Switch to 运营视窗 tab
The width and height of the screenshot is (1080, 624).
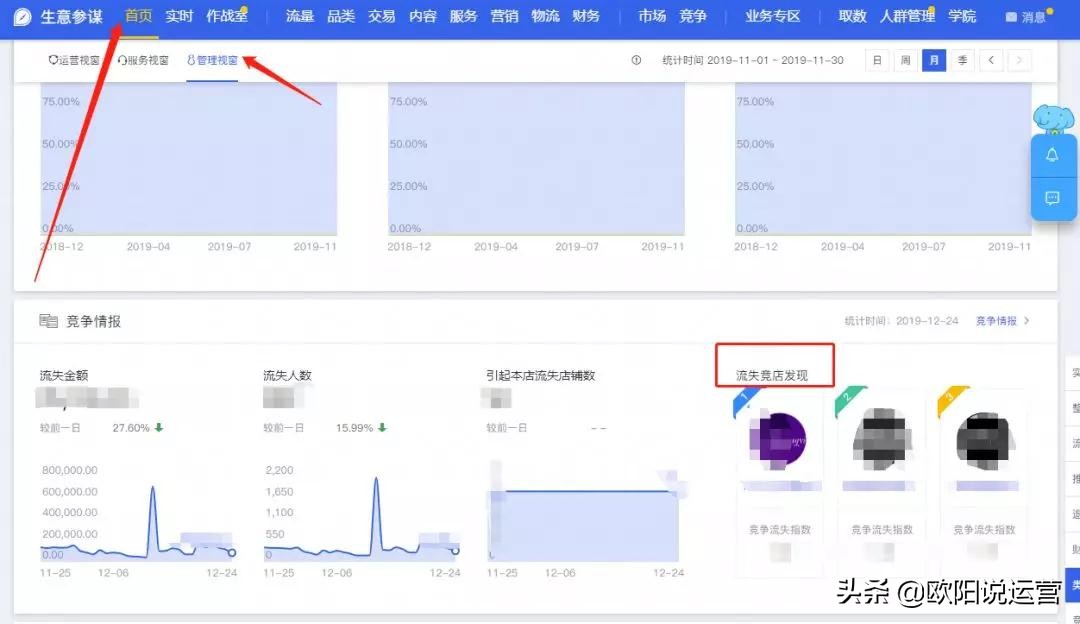click(x=74, y=61)
